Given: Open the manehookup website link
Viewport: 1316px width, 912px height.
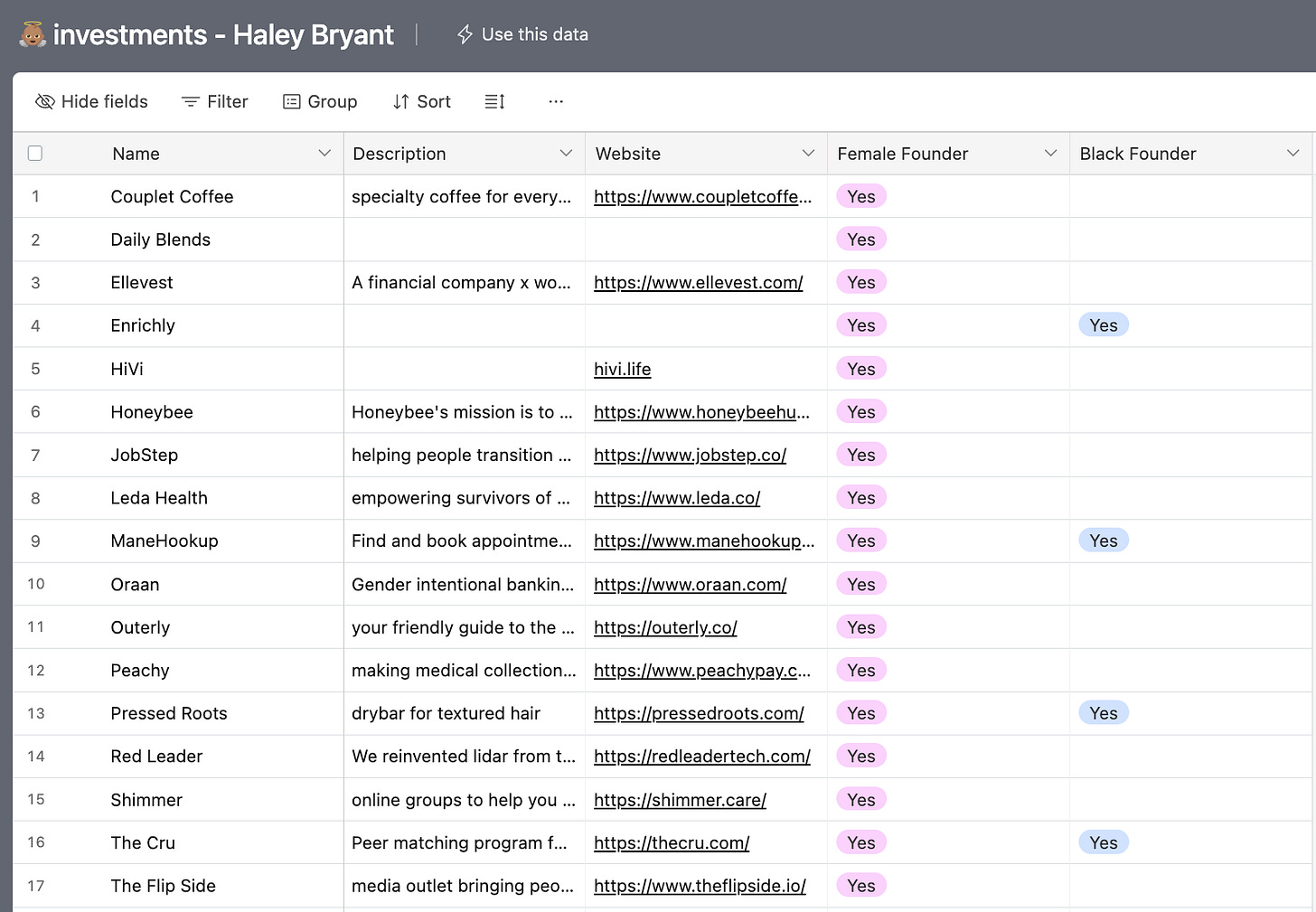Looking at the screenshot, I should [x=704, y=541].
